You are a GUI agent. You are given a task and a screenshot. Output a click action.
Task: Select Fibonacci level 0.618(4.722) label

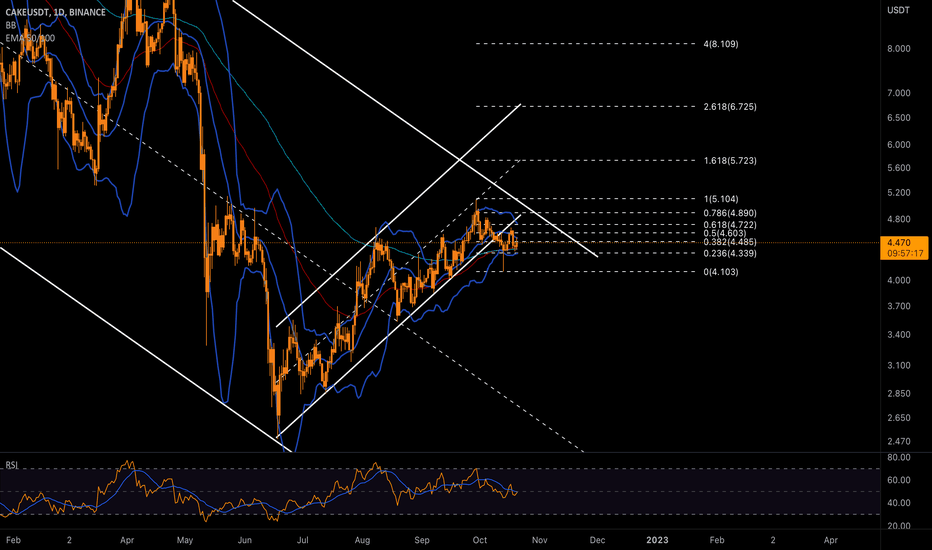tap(730, 225)
